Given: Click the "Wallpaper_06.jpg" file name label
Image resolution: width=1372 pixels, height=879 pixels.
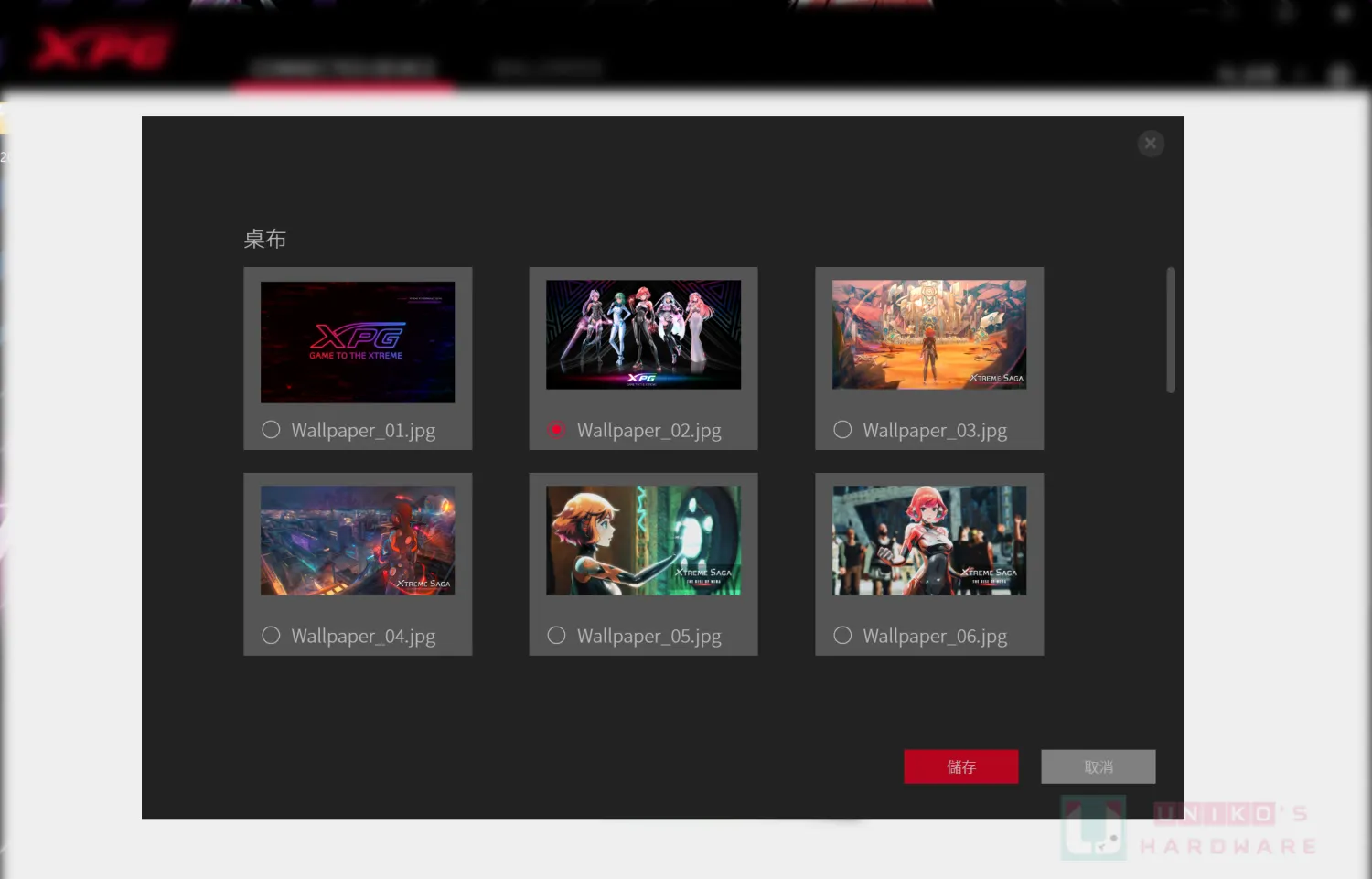Looking at the screenshot, I should 935,637.
